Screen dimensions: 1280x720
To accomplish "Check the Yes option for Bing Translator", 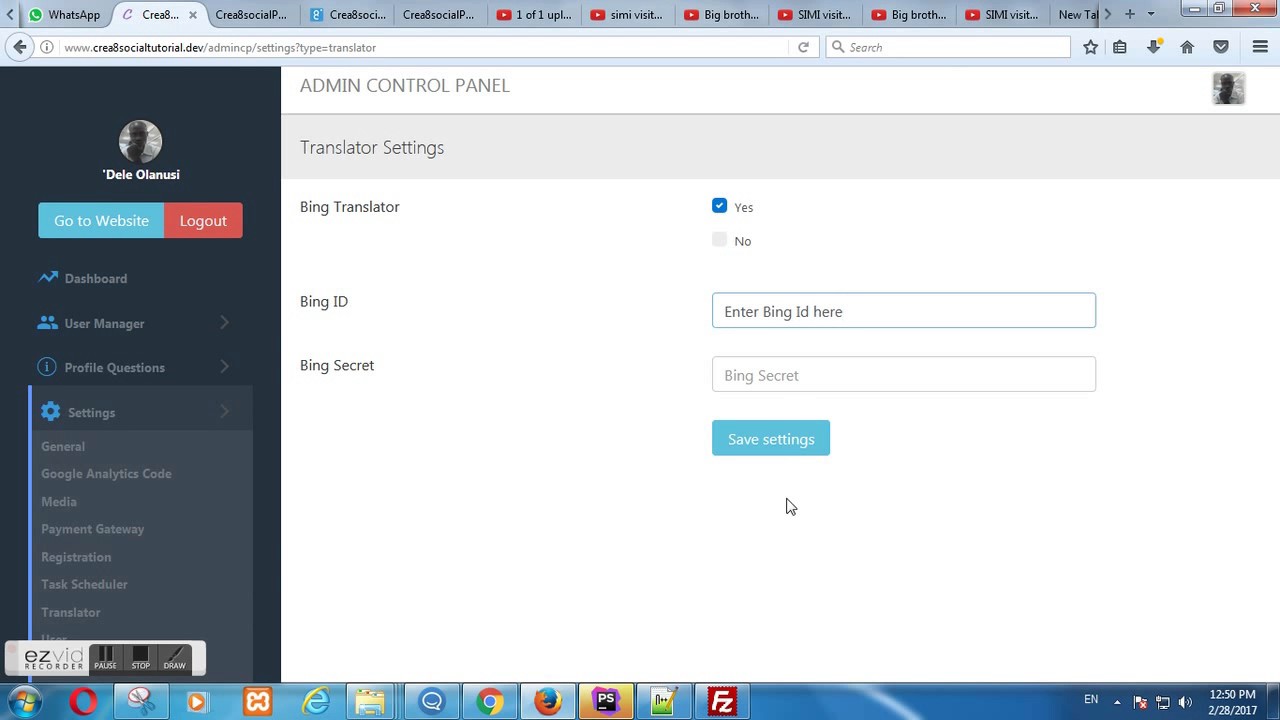I will [x=719, y=206].
